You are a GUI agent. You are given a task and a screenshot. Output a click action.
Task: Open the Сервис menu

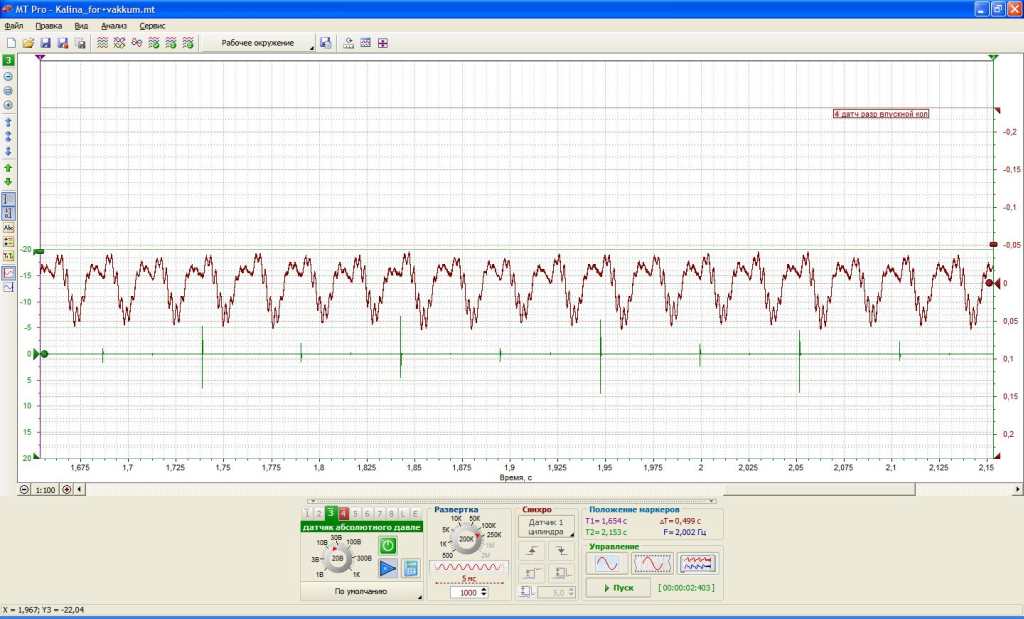(152, 26)
